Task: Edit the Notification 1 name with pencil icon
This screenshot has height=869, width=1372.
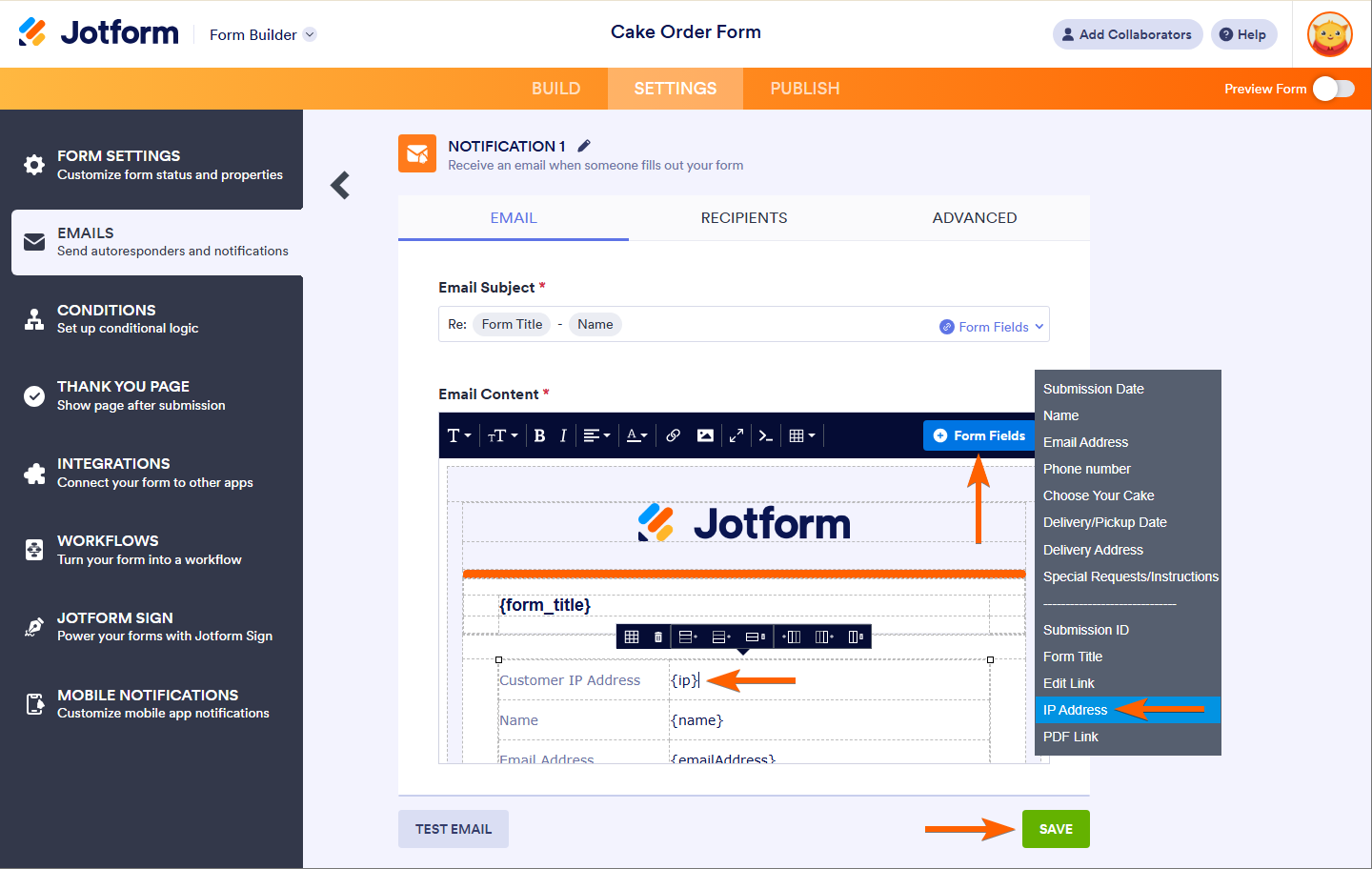Action: (x=584, y=146)
